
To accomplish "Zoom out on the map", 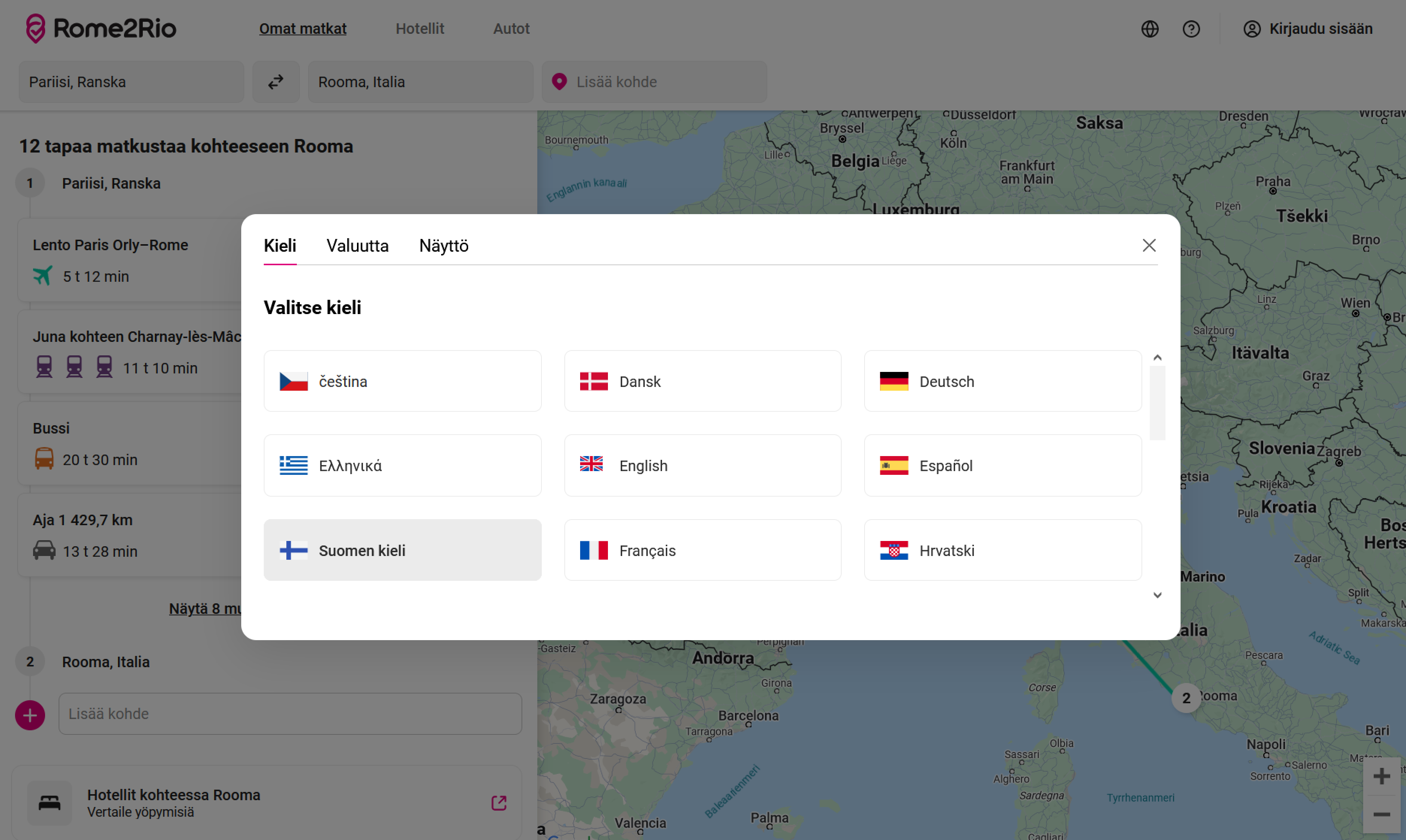I will 1381,814.
